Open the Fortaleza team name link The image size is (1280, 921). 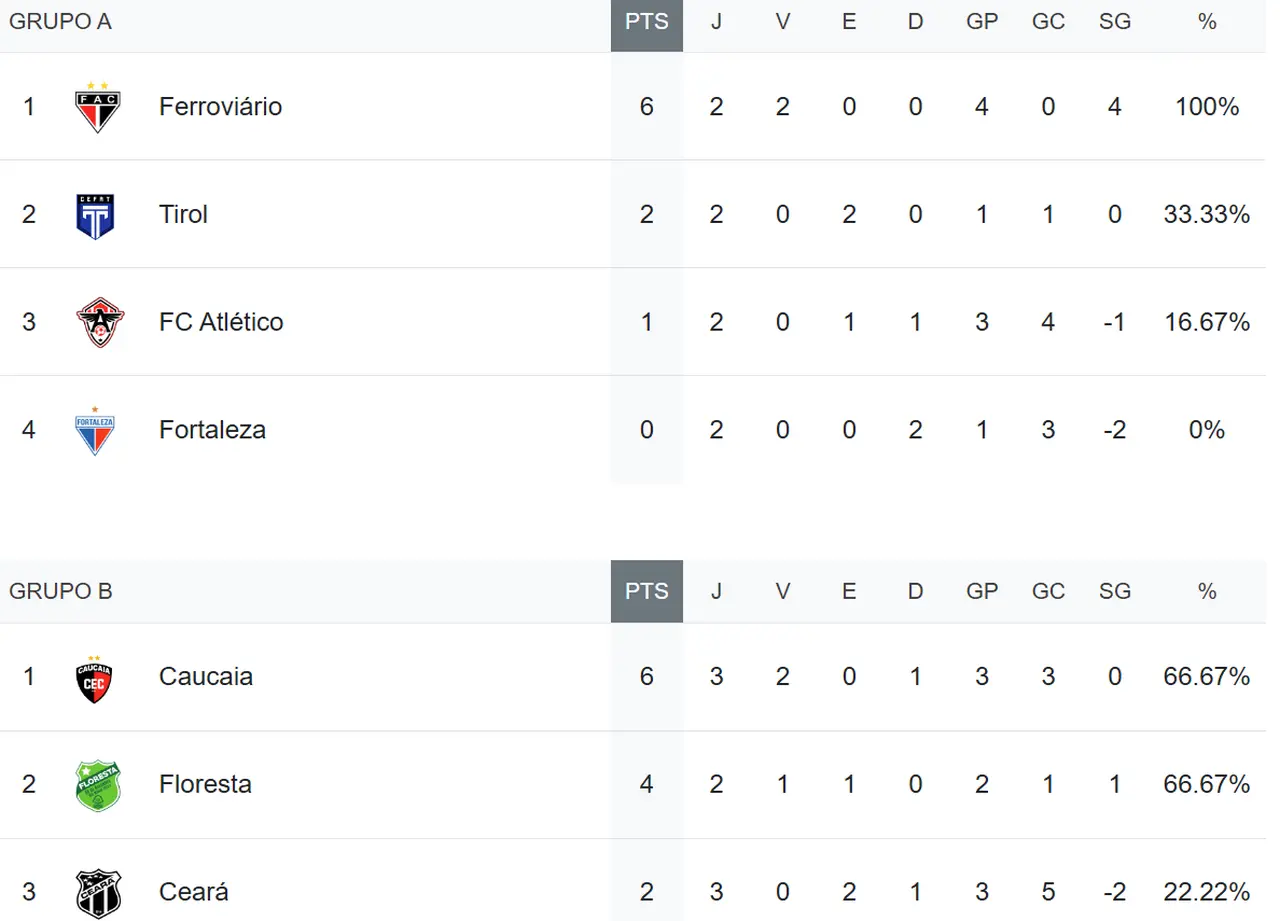[212, 430]
